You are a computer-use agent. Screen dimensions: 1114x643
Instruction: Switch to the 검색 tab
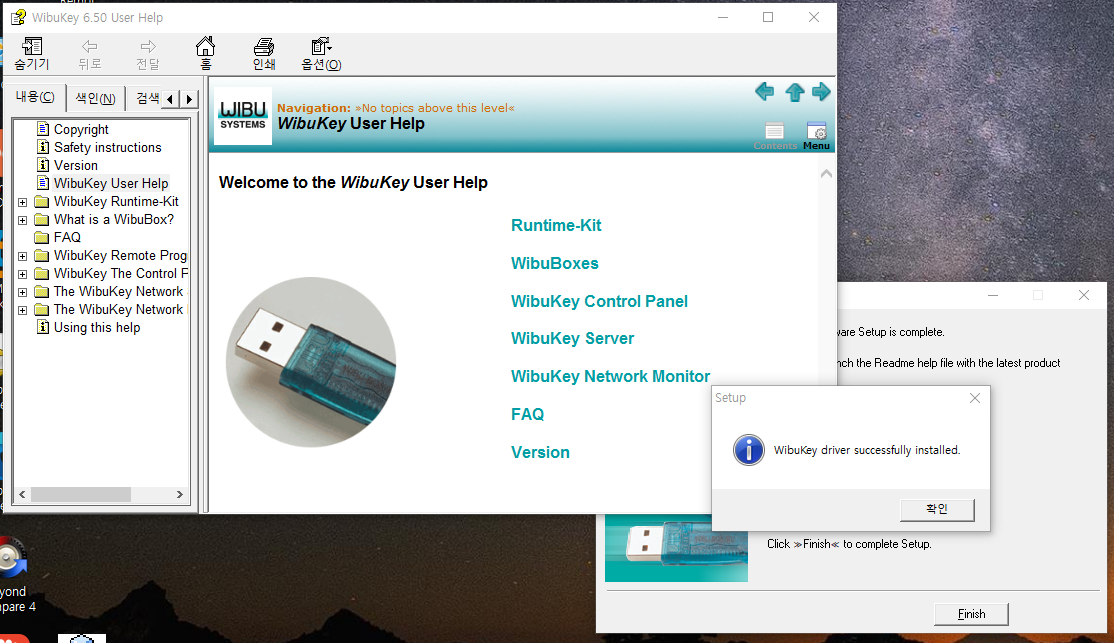coord(147,98)
